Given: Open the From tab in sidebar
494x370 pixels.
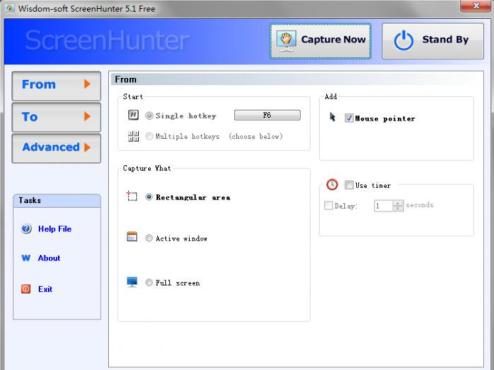Looking at the screenshot, I should coord(56,86).
